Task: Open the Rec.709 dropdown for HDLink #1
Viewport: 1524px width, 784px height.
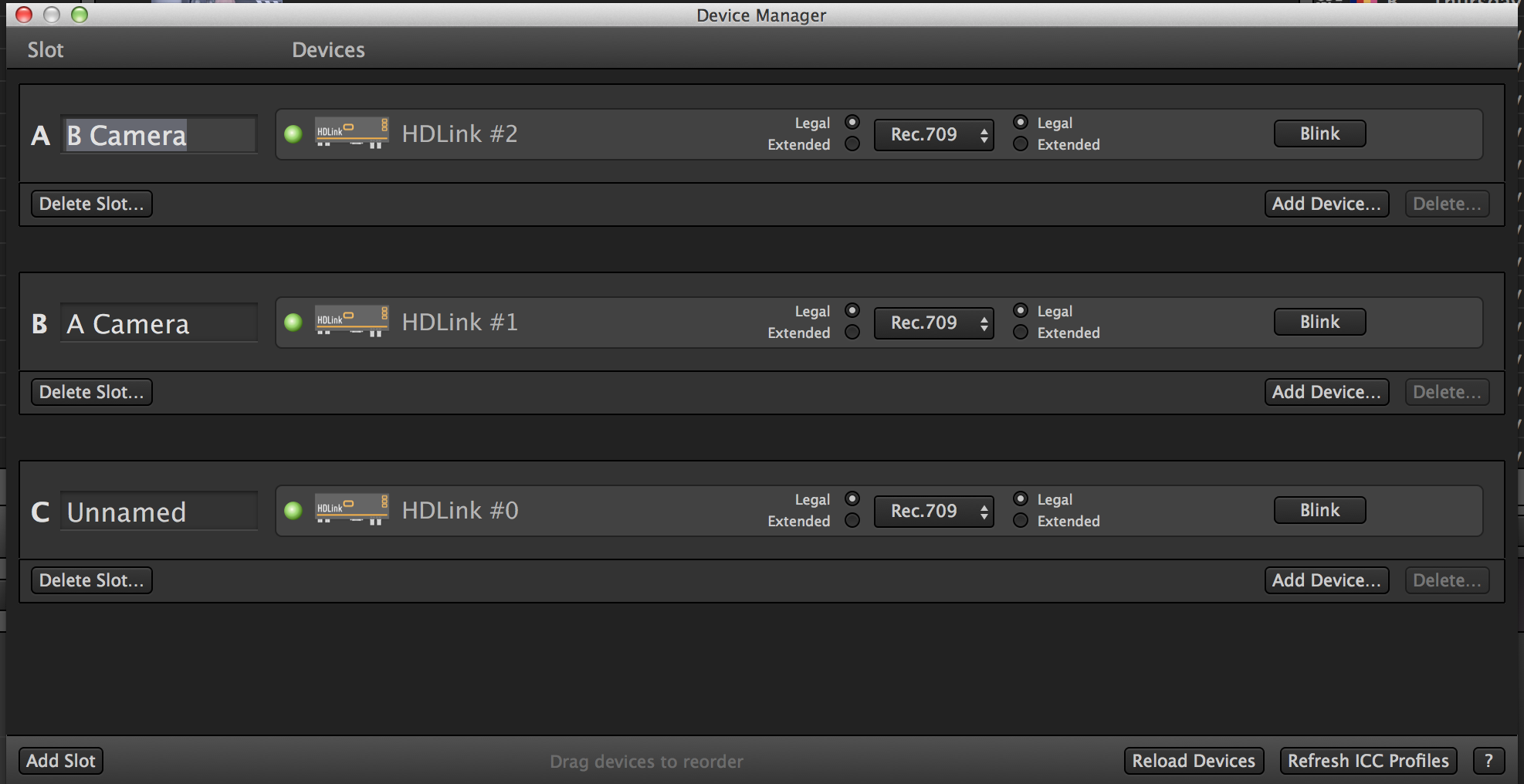Action: click(933, 323)
